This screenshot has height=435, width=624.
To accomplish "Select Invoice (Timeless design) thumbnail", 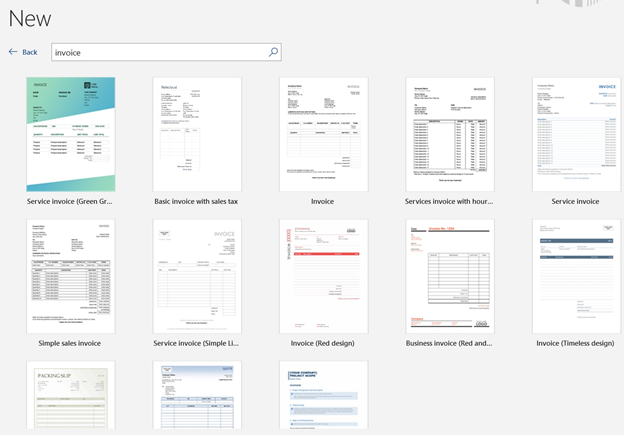I will tap(576, 276).
